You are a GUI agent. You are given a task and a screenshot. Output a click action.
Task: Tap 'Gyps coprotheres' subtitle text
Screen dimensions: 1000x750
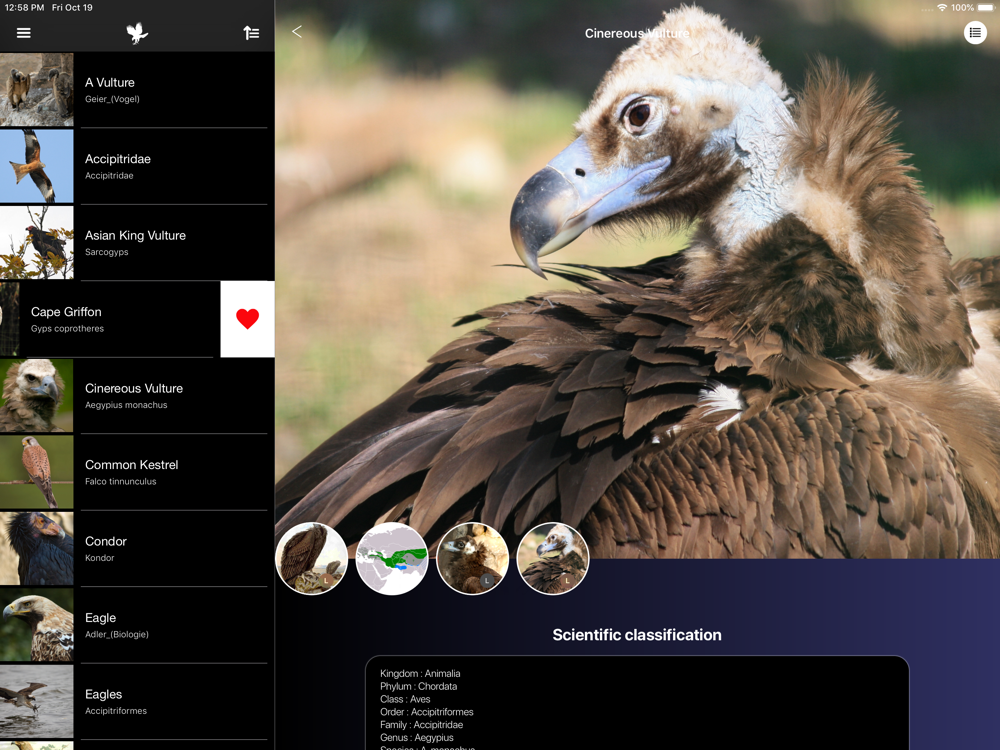pos(67,328)
